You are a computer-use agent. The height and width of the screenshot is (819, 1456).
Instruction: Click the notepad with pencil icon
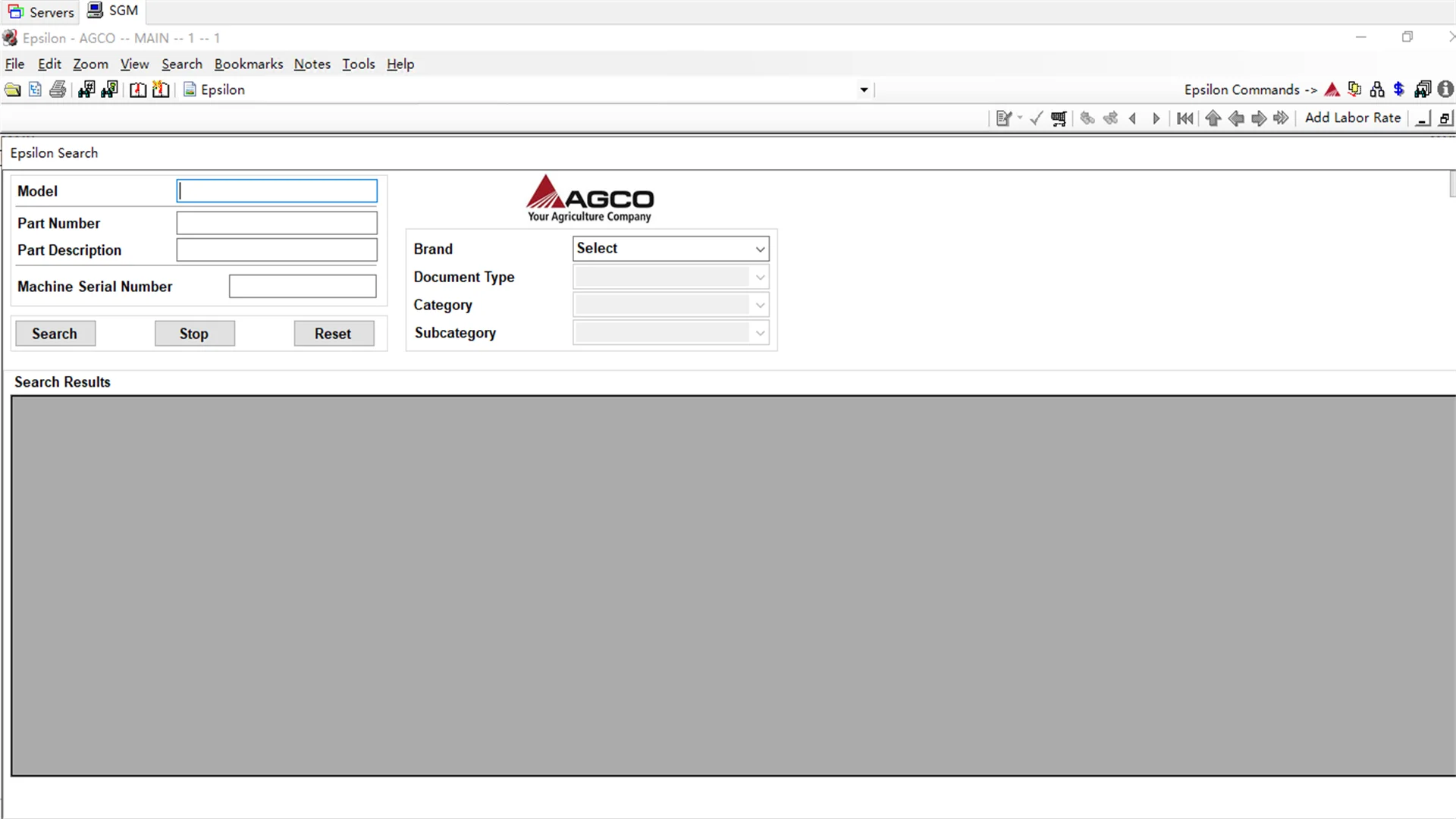1004,118
